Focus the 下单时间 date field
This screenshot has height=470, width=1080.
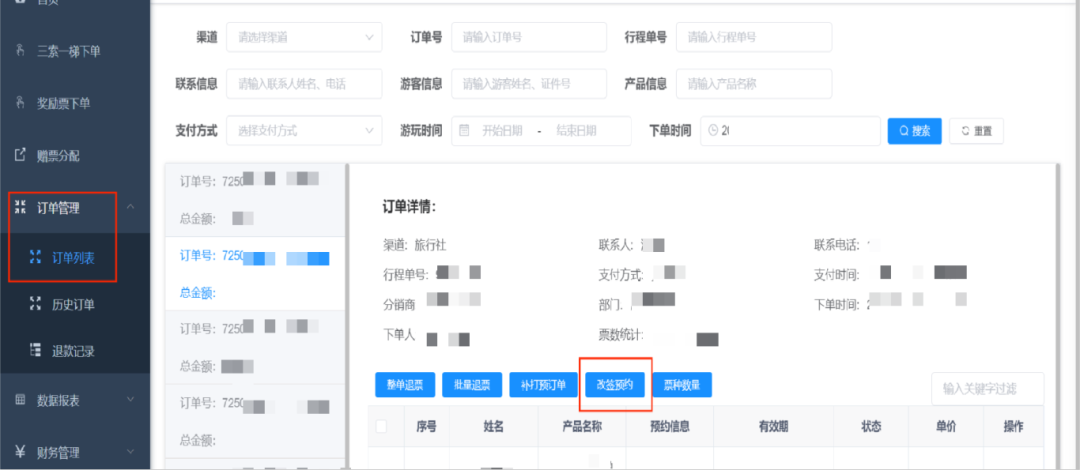[790, 131]
